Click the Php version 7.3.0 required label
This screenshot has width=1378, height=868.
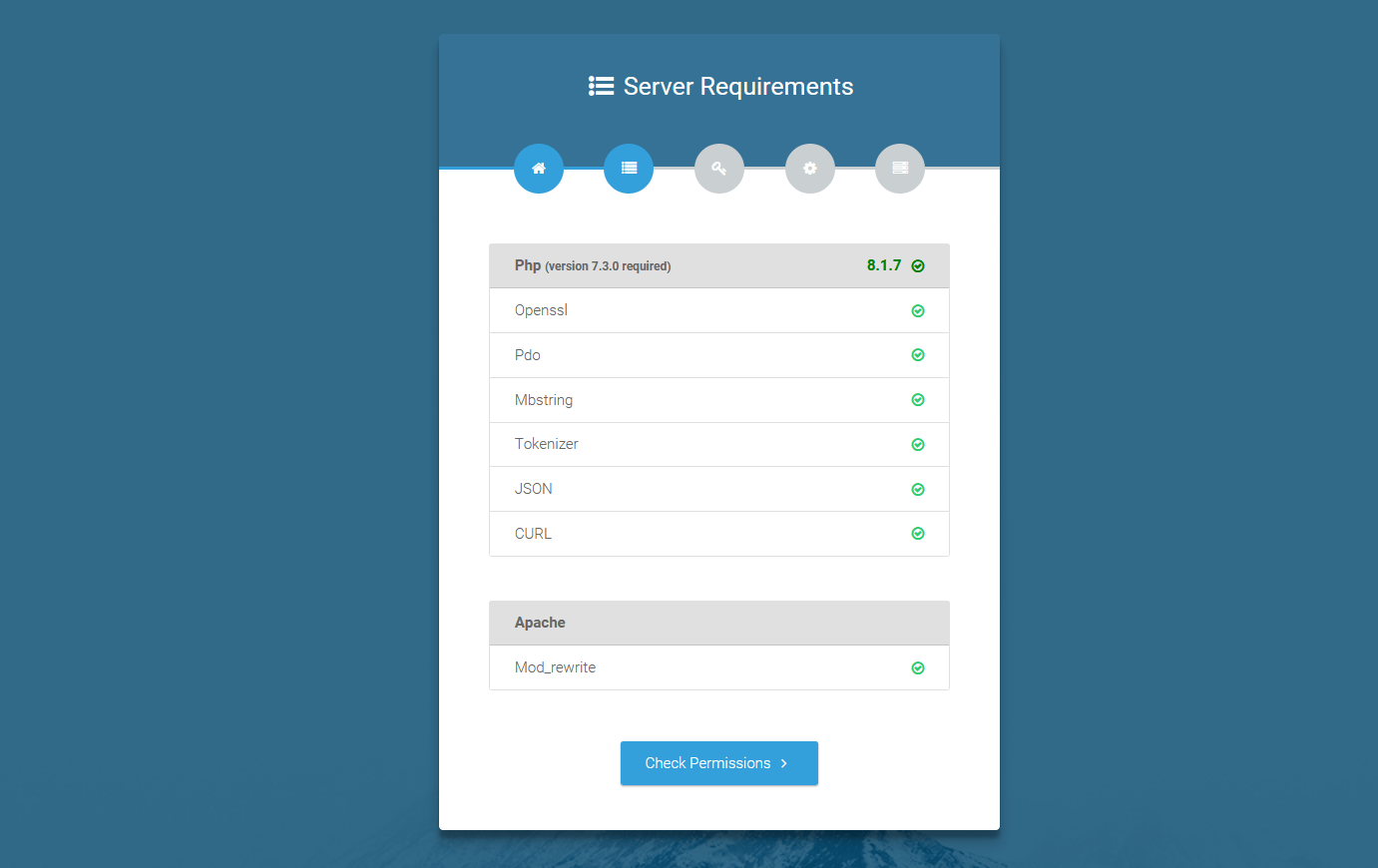pos(593,266)
